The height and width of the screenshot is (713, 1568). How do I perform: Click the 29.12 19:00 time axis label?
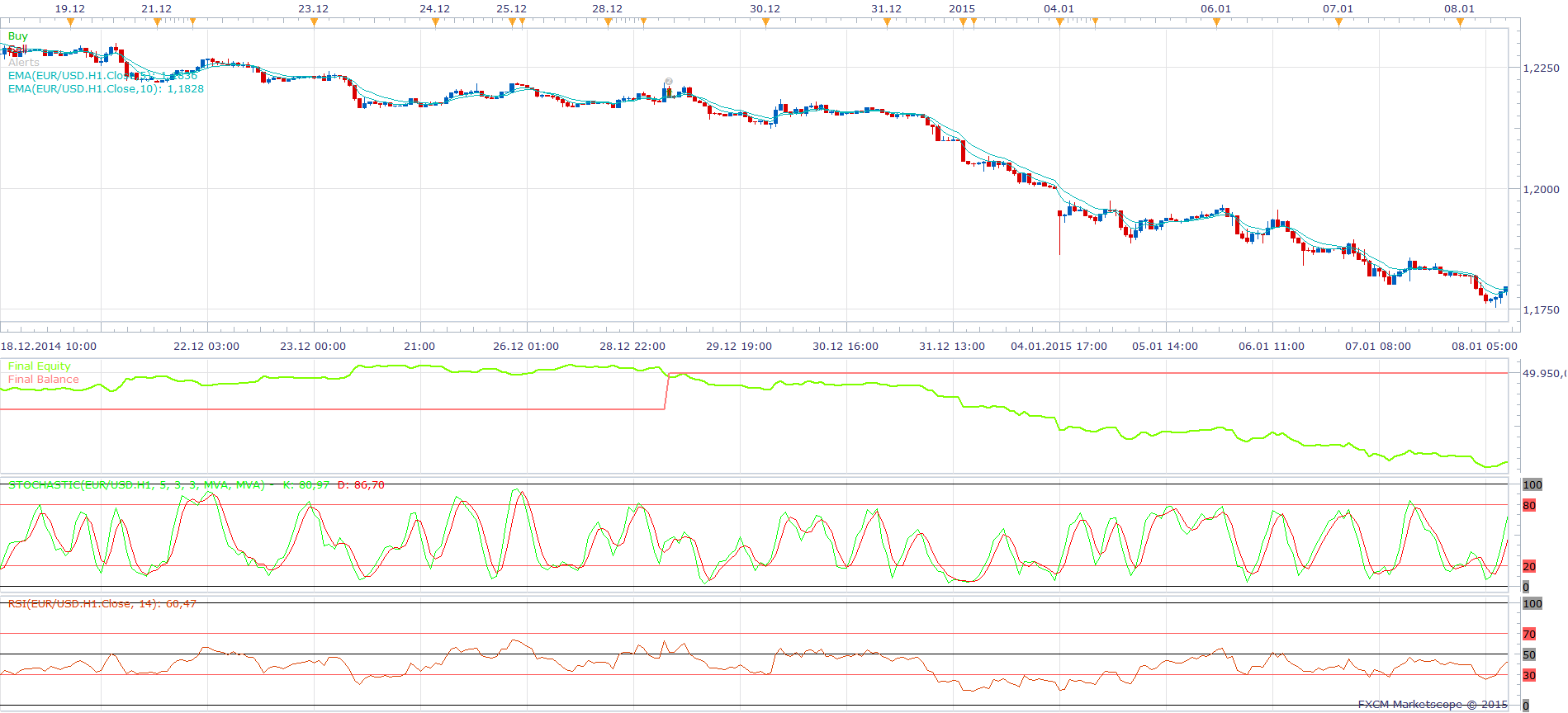pyautogui.click(x=739, y=347)
